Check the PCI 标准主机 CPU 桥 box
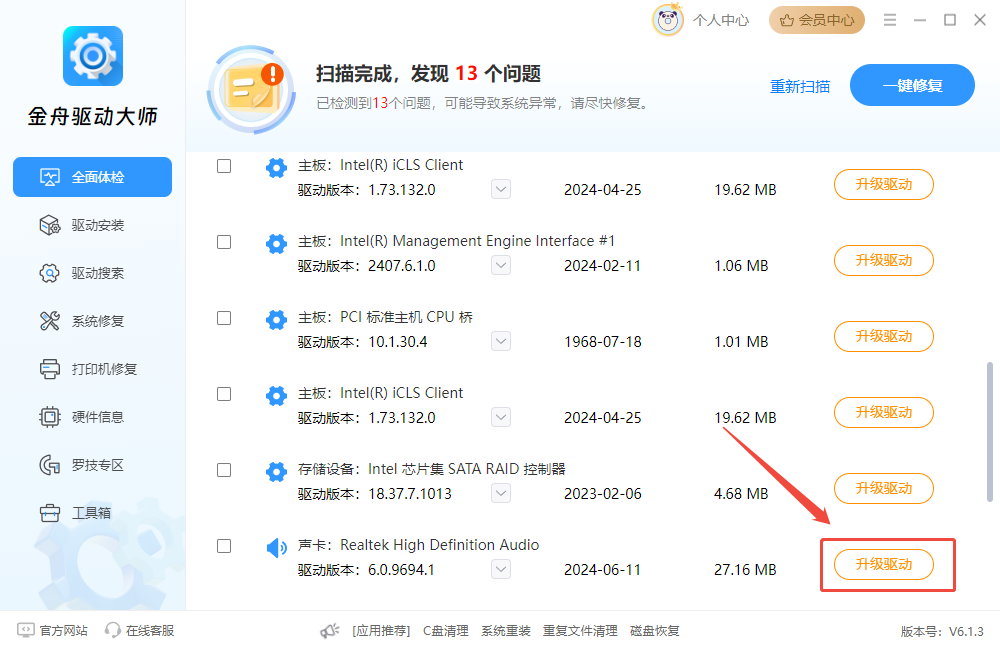 coord(224,318)
